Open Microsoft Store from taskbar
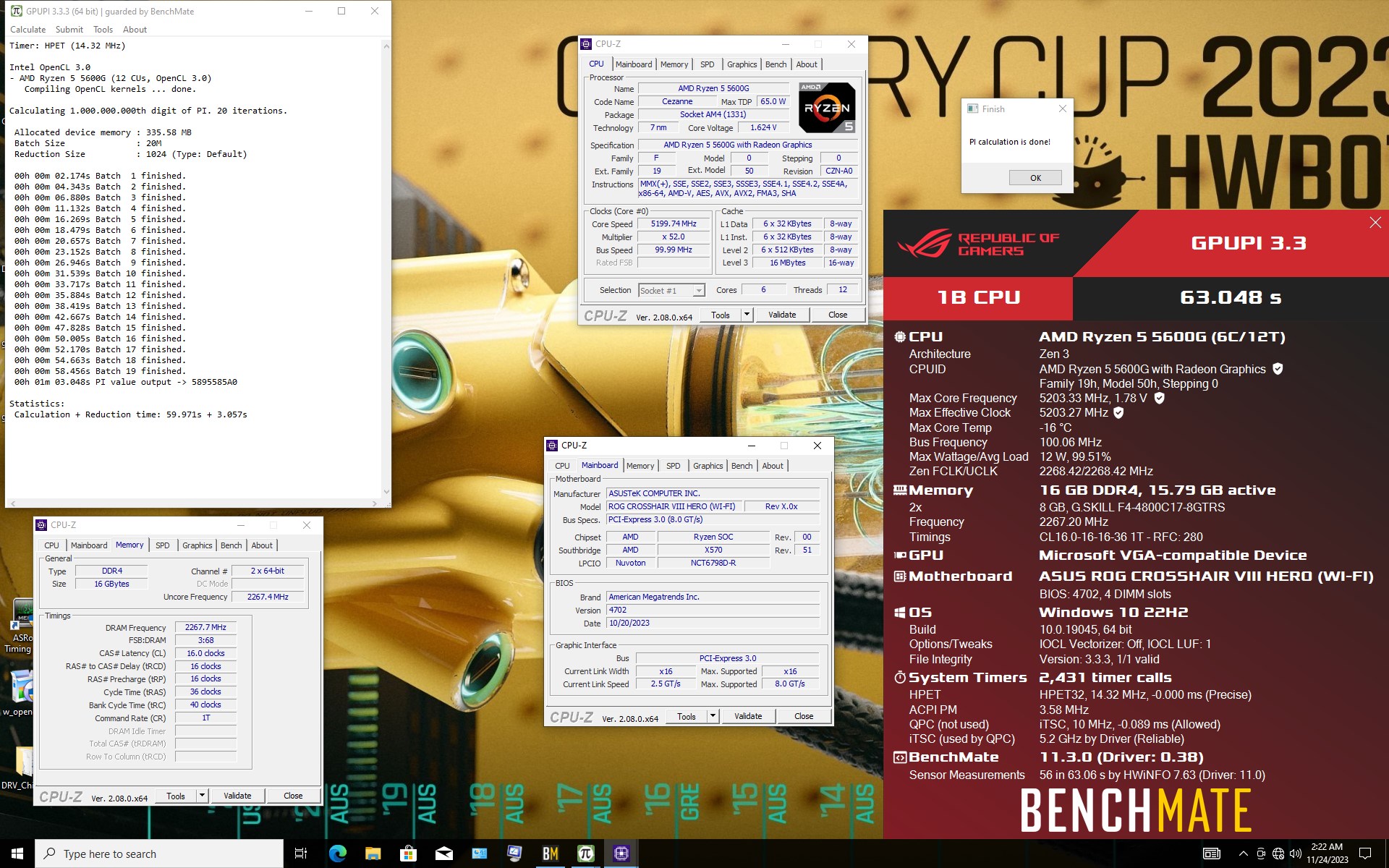 pyautogui.click(x=408, y=854)
